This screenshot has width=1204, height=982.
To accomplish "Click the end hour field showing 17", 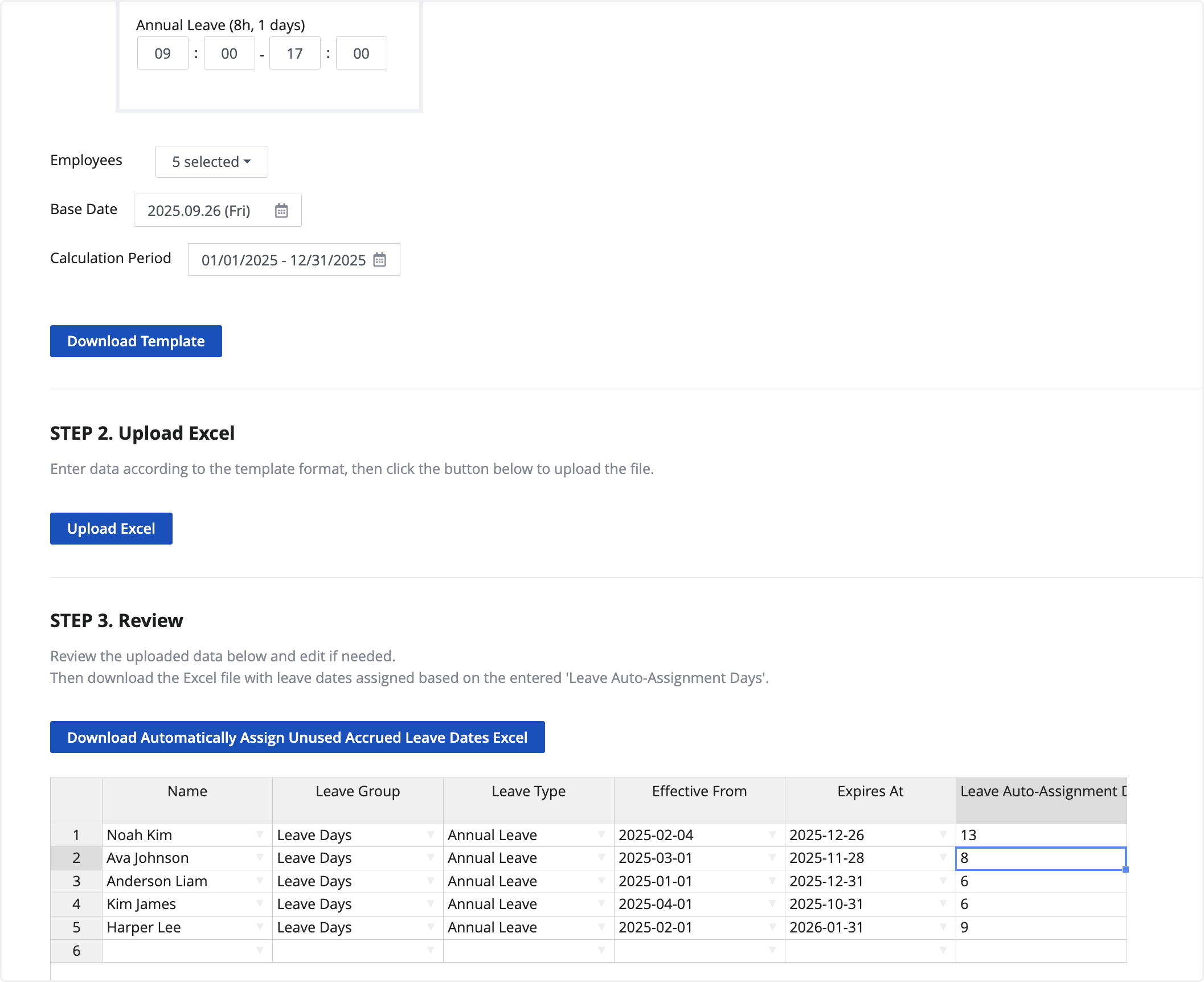I will pos(294,54).
